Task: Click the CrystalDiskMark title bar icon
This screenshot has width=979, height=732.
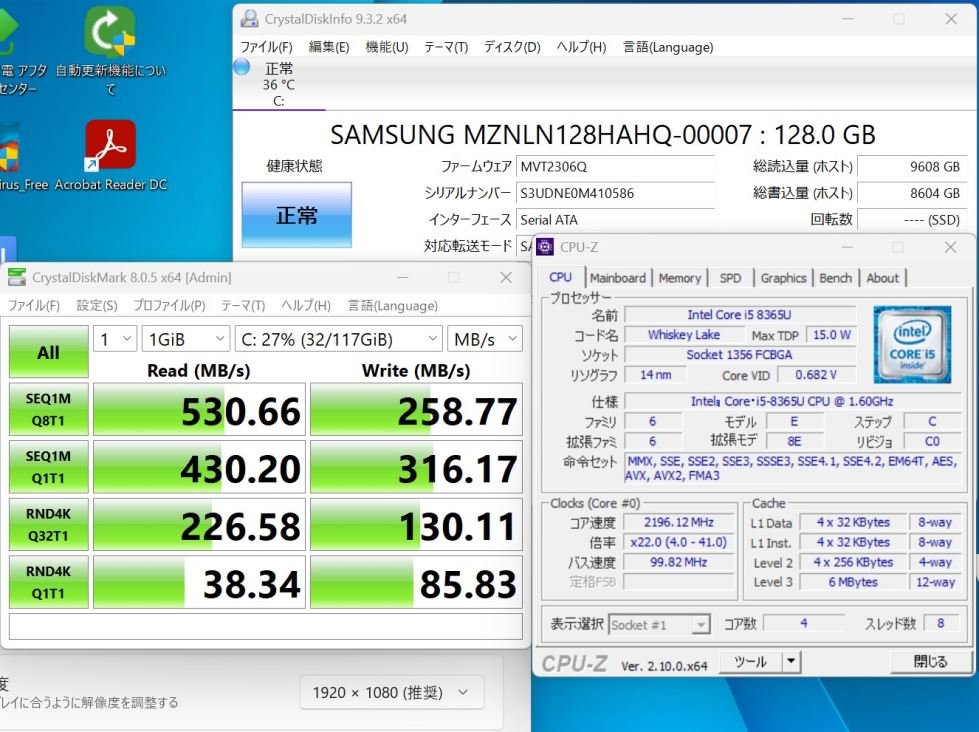Action: (18, 278)
